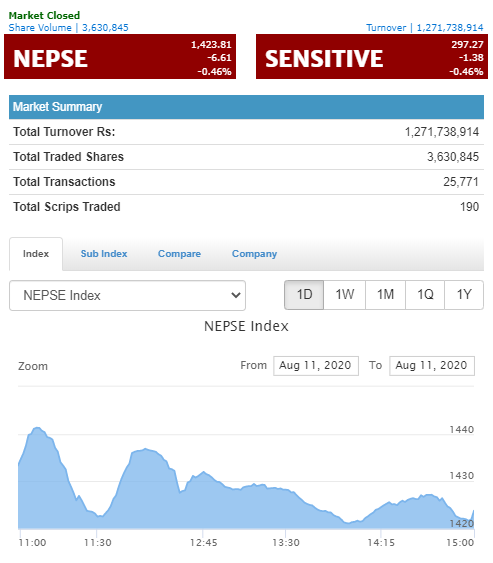
Task: Switch to the Company tab
Action: click(x=254, y=253)
